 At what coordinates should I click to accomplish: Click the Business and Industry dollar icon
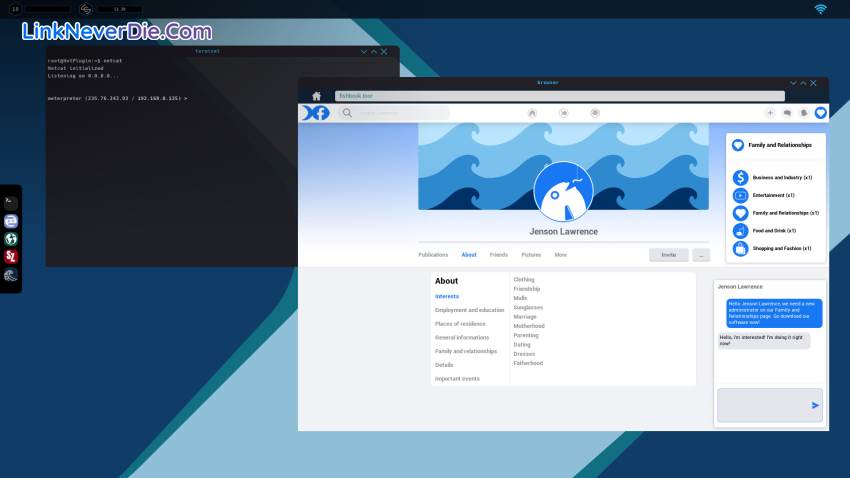(x=740, y=177)
